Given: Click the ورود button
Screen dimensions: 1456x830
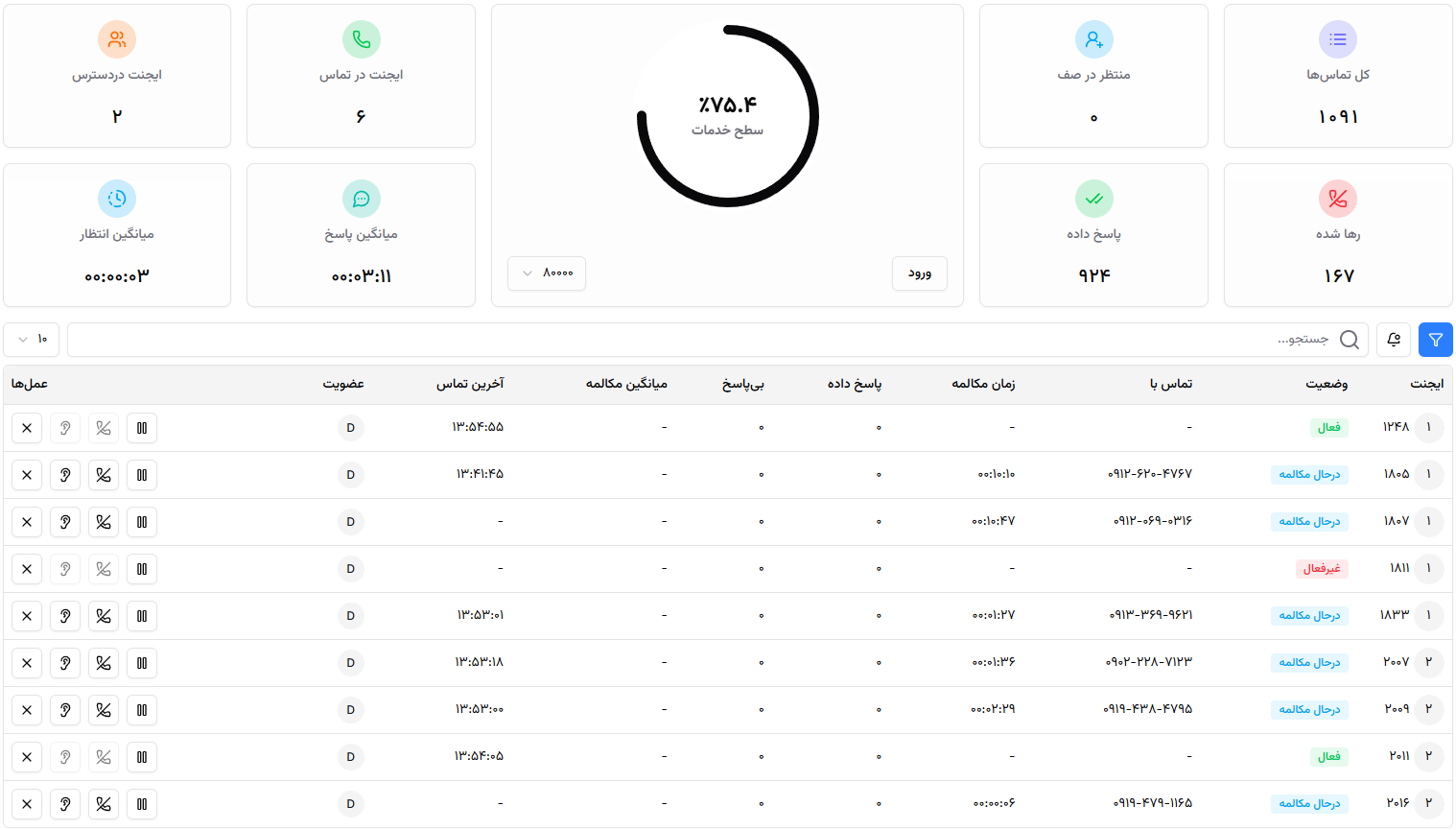Looking at the screenshot, I should (x=919, y=273).
